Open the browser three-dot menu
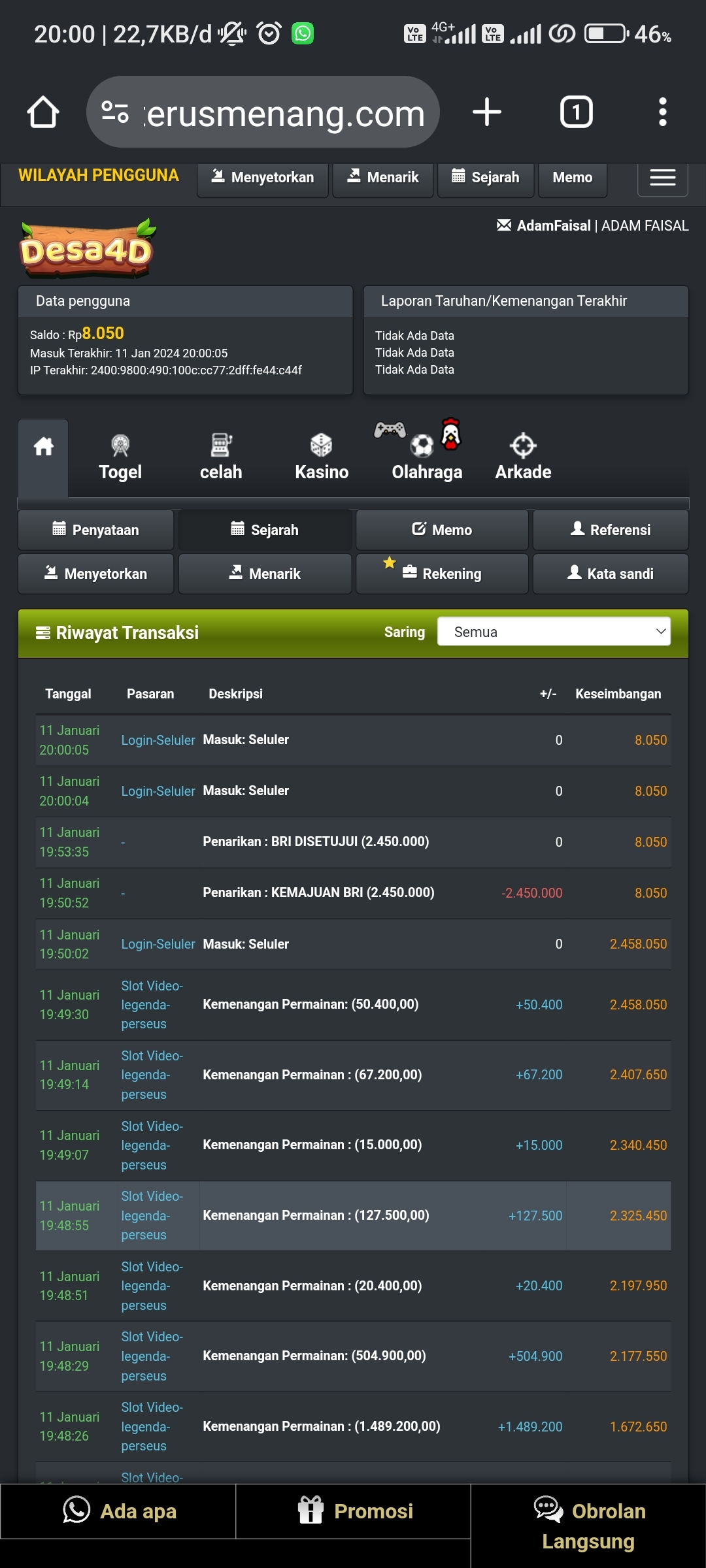Image resolution: width=706 pixels, height=1568 pixels. click(x=662, y=112)
